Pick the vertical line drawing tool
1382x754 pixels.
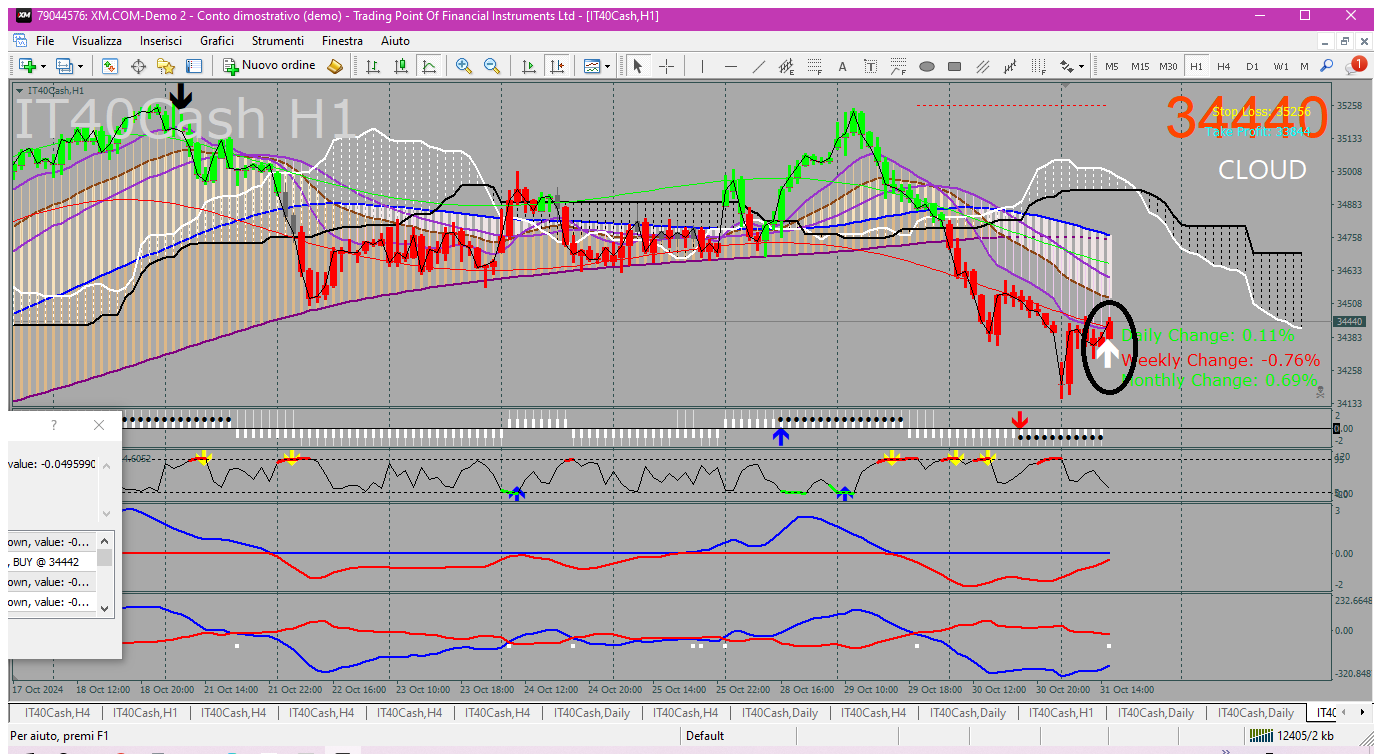click(703, 66)
